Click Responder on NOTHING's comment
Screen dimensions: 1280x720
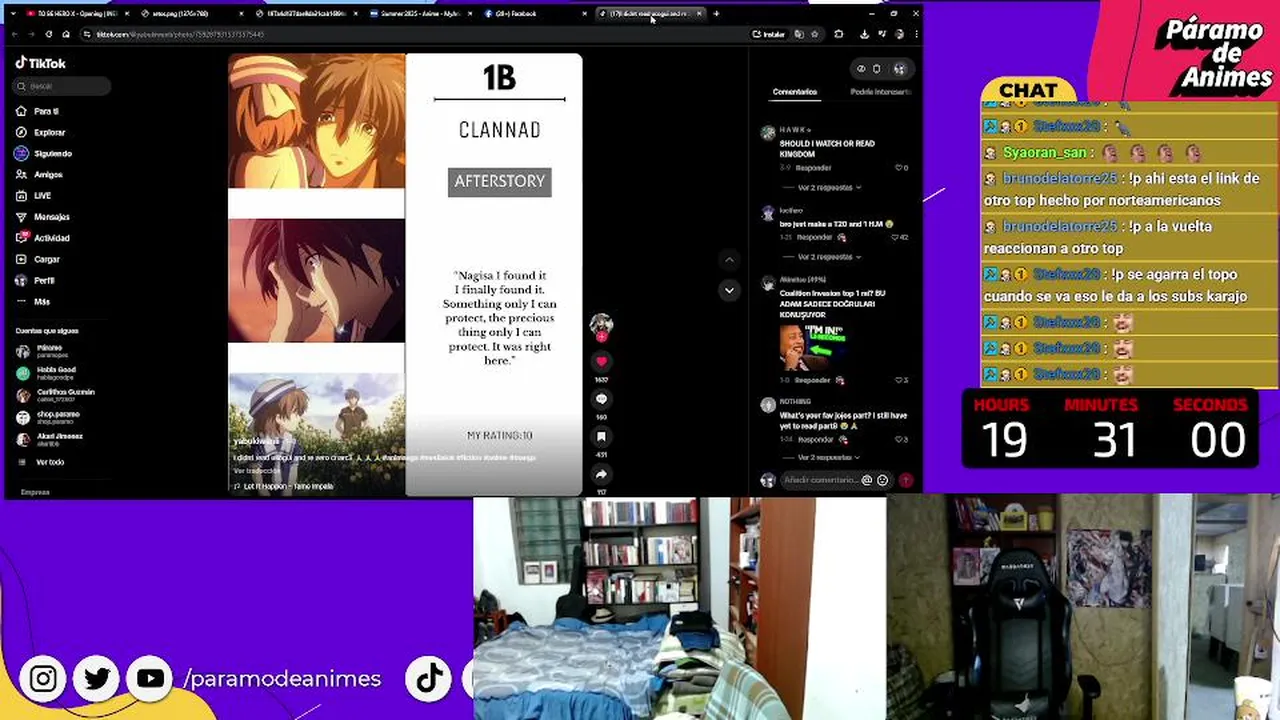click(x=816, y=439)
